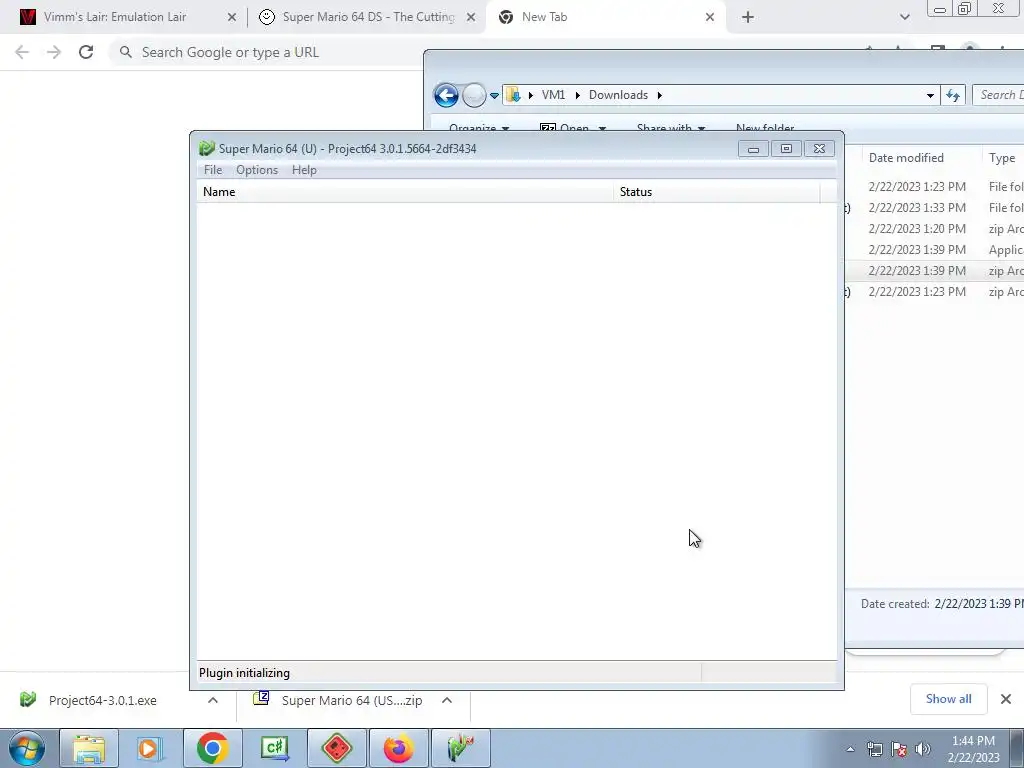Reload the Chrome page
The height and width of the screenshot is (768, 1024).
point(86,52)
